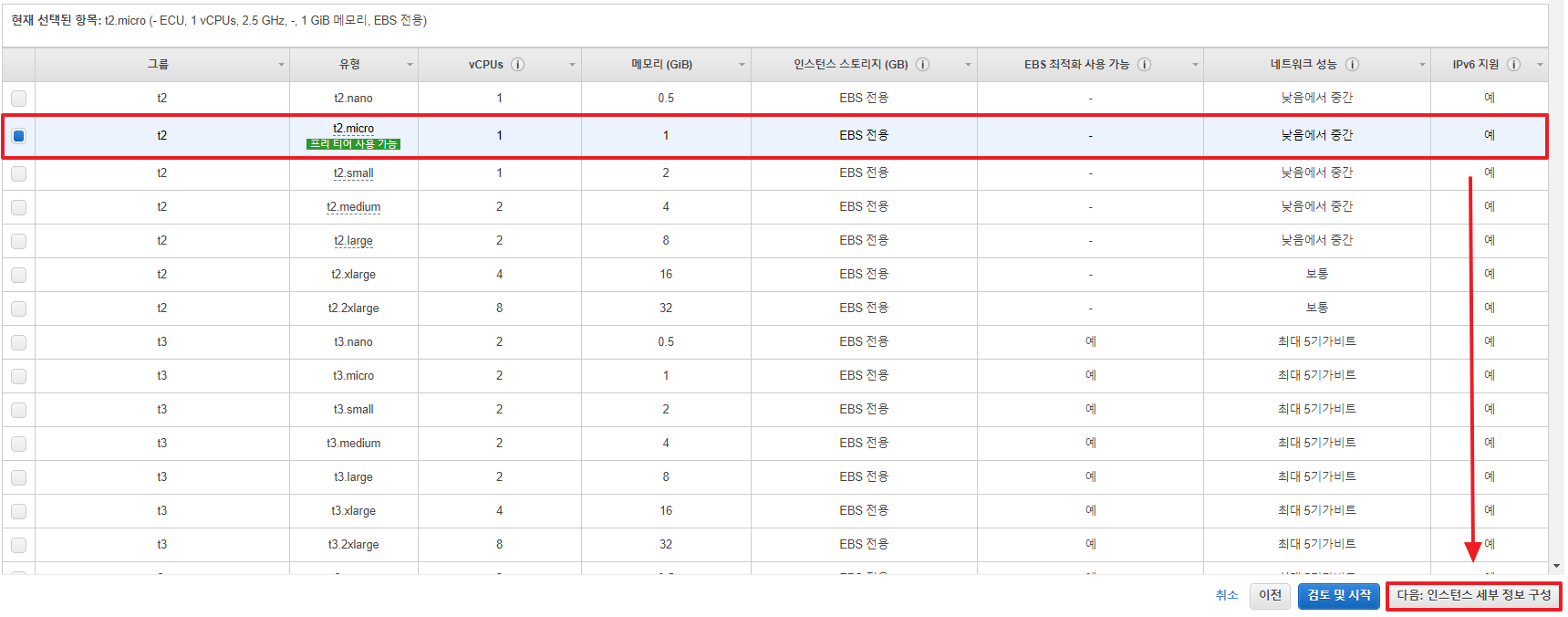Click 낮음에서 중간 in t2.large row
The width and height of the screenshot is (1568, 617).
coord(1316,241)
